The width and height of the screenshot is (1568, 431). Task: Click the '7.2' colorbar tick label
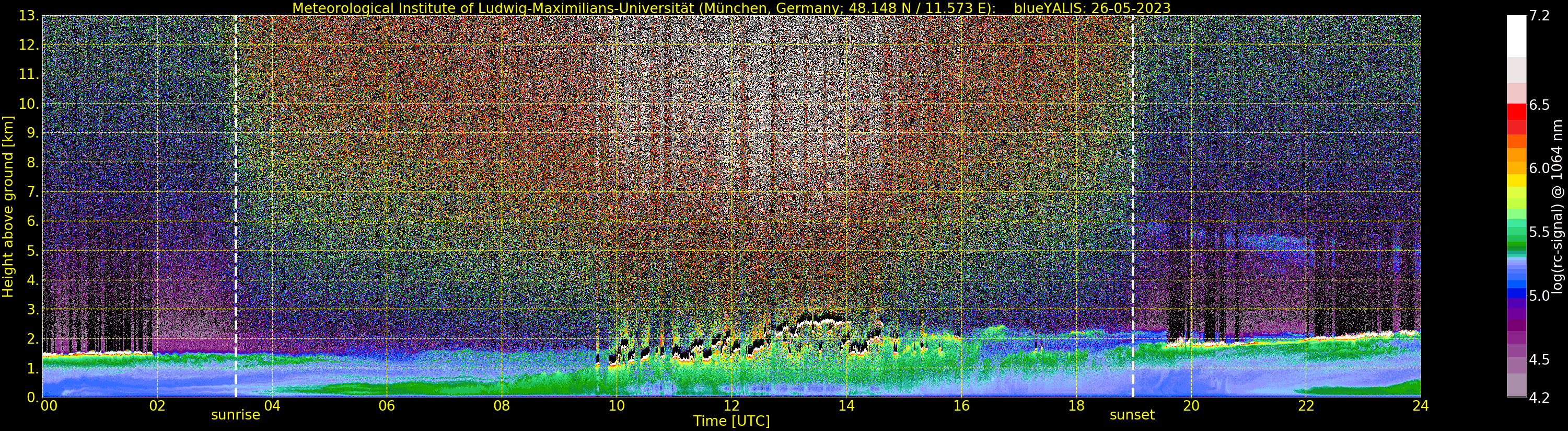1540,16
